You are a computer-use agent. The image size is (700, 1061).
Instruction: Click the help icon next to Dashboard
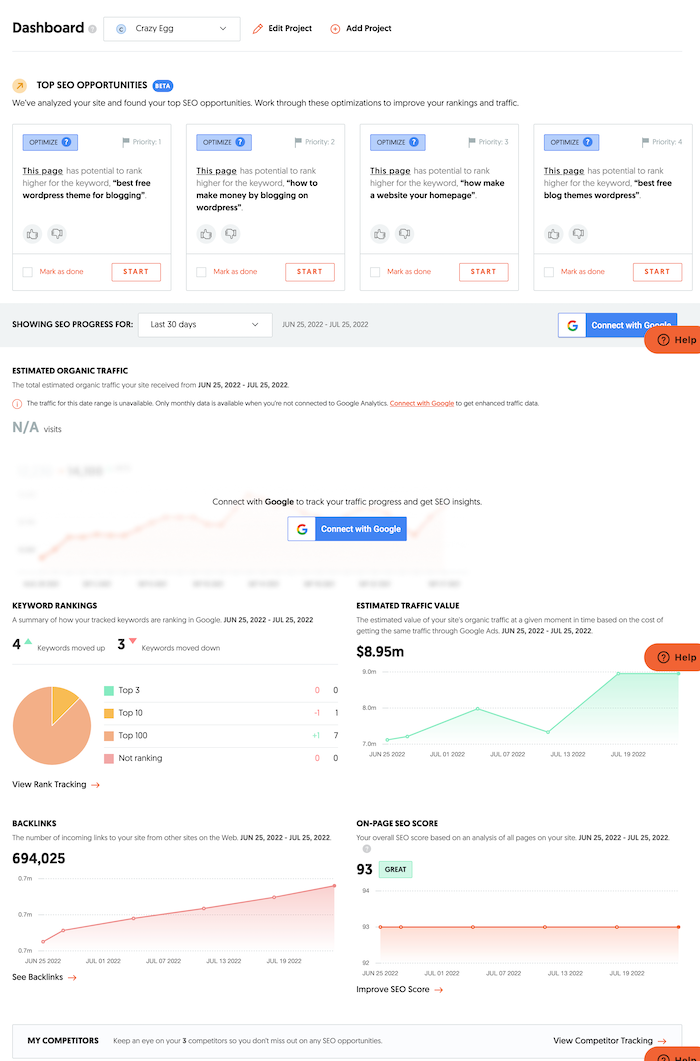click(93, 29)
